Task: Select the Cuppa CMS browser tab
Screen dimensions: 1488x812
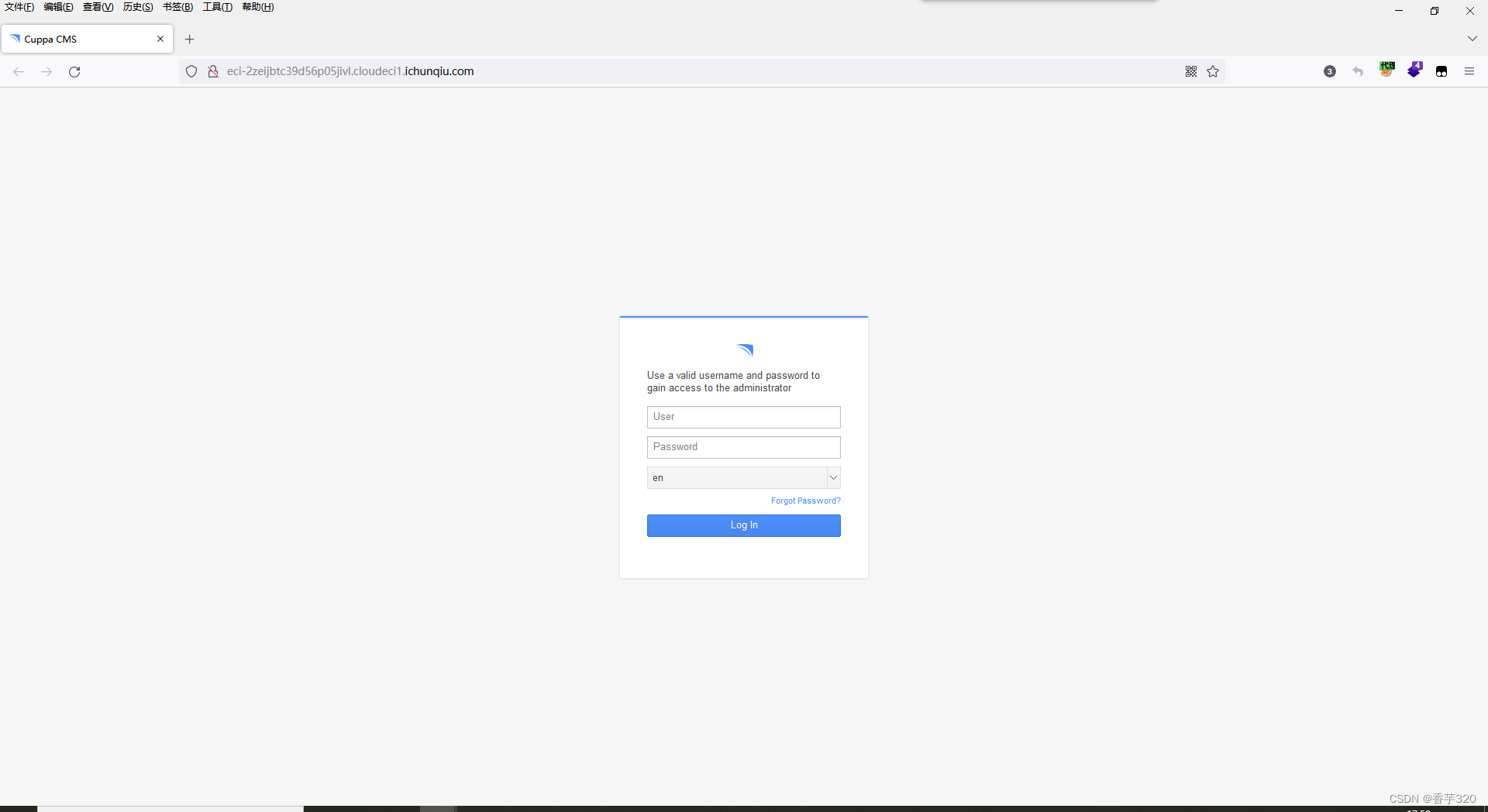Action: (87, 39)
